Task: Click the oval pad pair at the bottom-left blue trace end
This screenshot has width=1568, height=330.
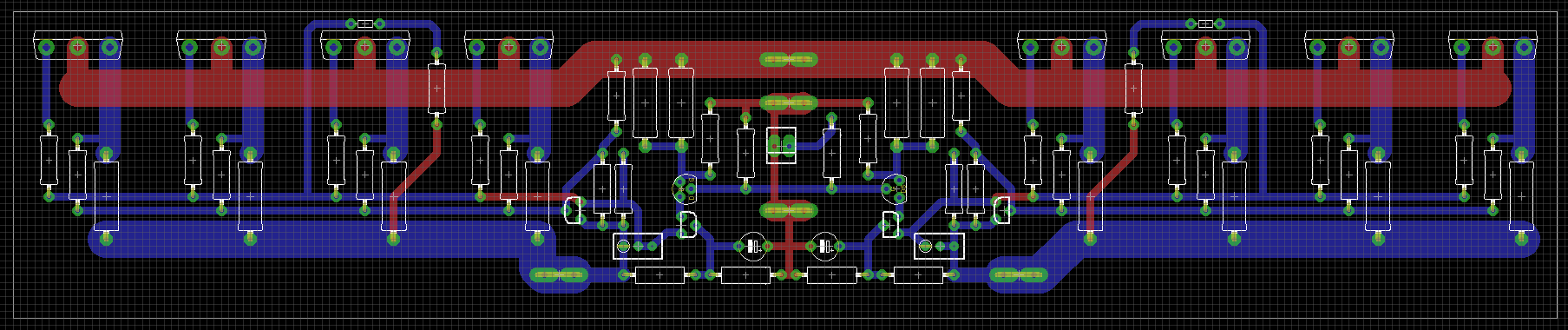Action: click(558, 275)
